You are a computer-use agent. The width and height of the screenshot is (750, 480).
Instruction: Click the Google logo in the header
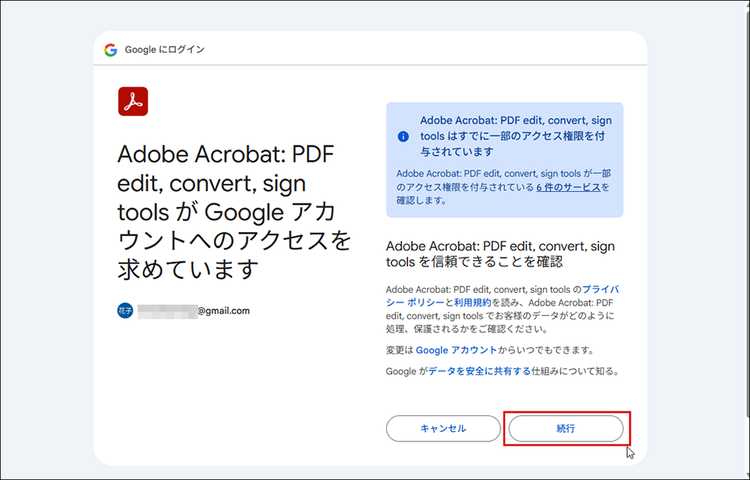(110, 49)
